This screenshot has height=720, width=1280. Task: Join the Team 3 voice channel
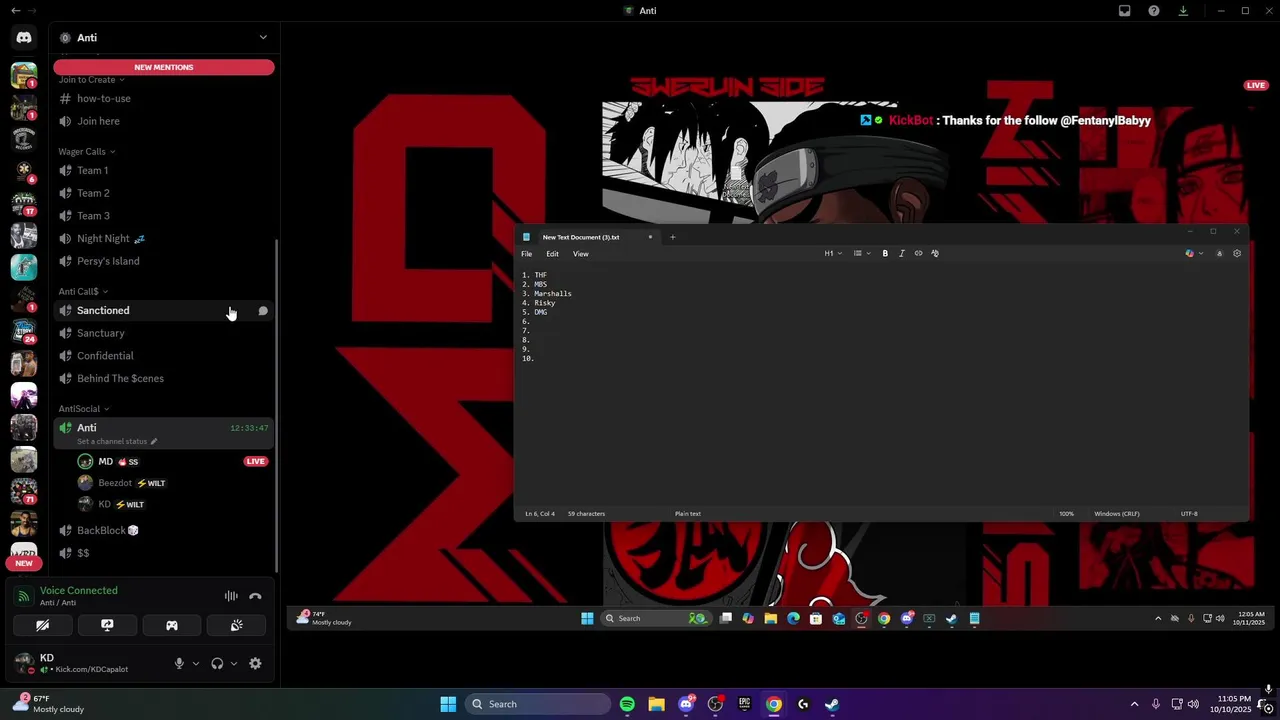(x=164, y=216)
